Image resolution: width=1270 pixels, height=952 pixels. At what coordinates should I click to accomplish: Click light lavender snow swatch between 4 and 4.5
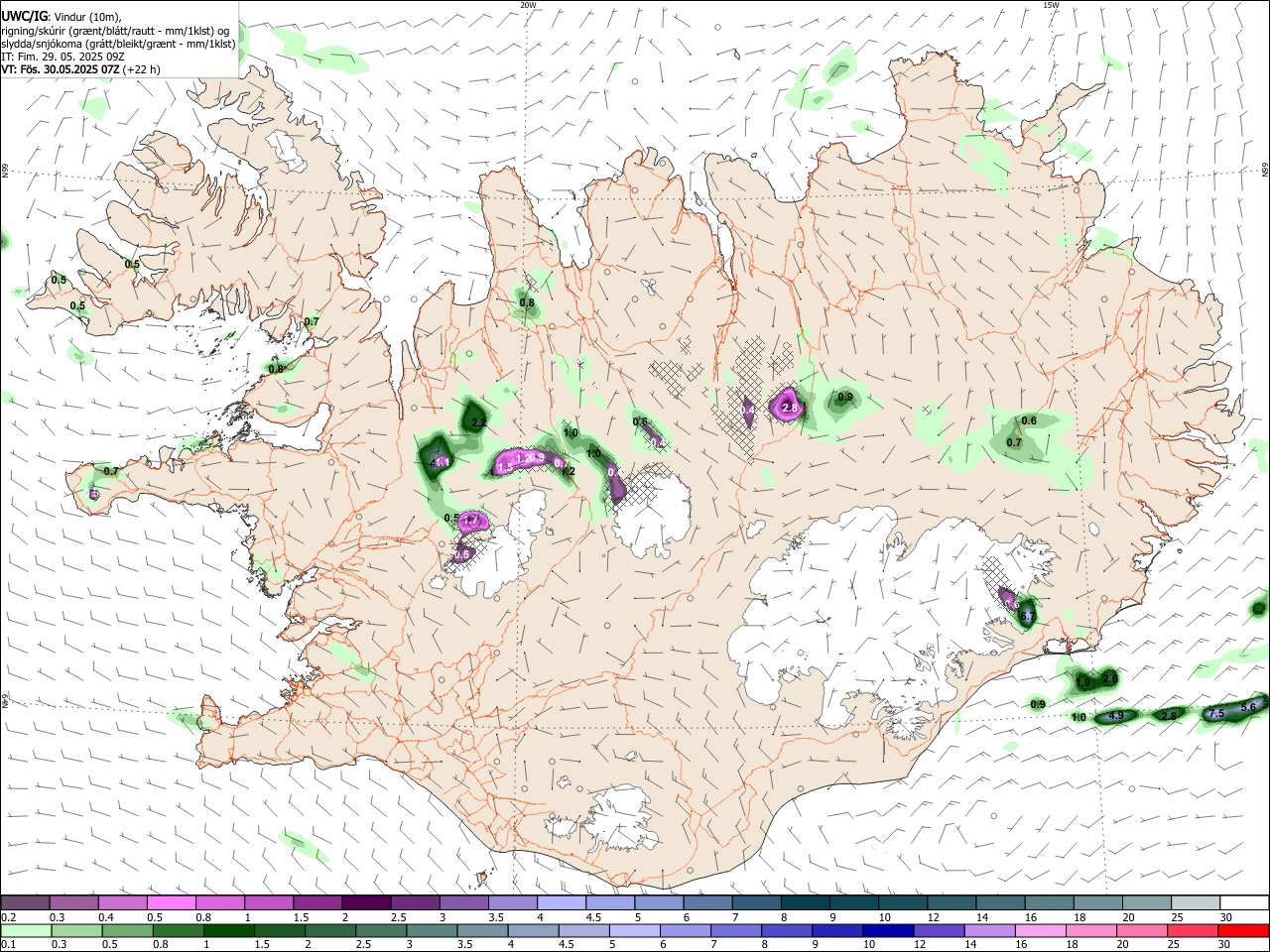coord(562,903)
